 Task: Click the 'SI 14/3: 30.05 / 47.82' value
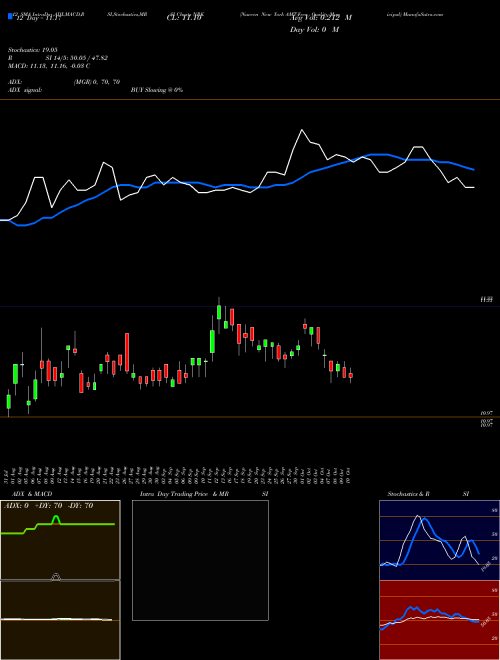point(77,58)
